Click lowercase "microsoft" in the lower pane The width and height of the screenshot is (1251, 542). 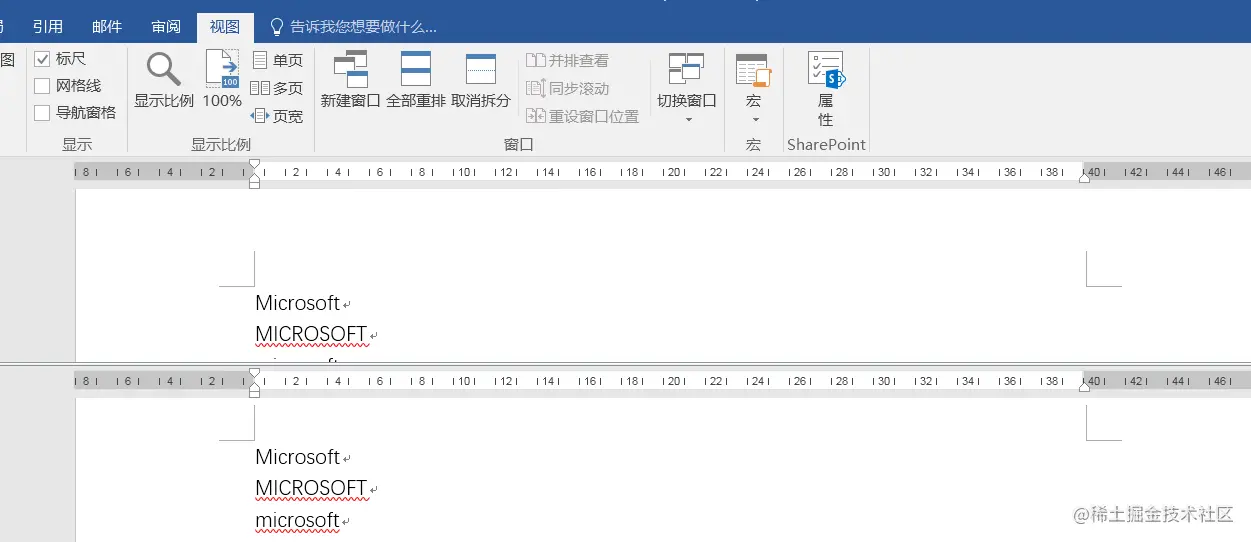[x=297, y=521]
